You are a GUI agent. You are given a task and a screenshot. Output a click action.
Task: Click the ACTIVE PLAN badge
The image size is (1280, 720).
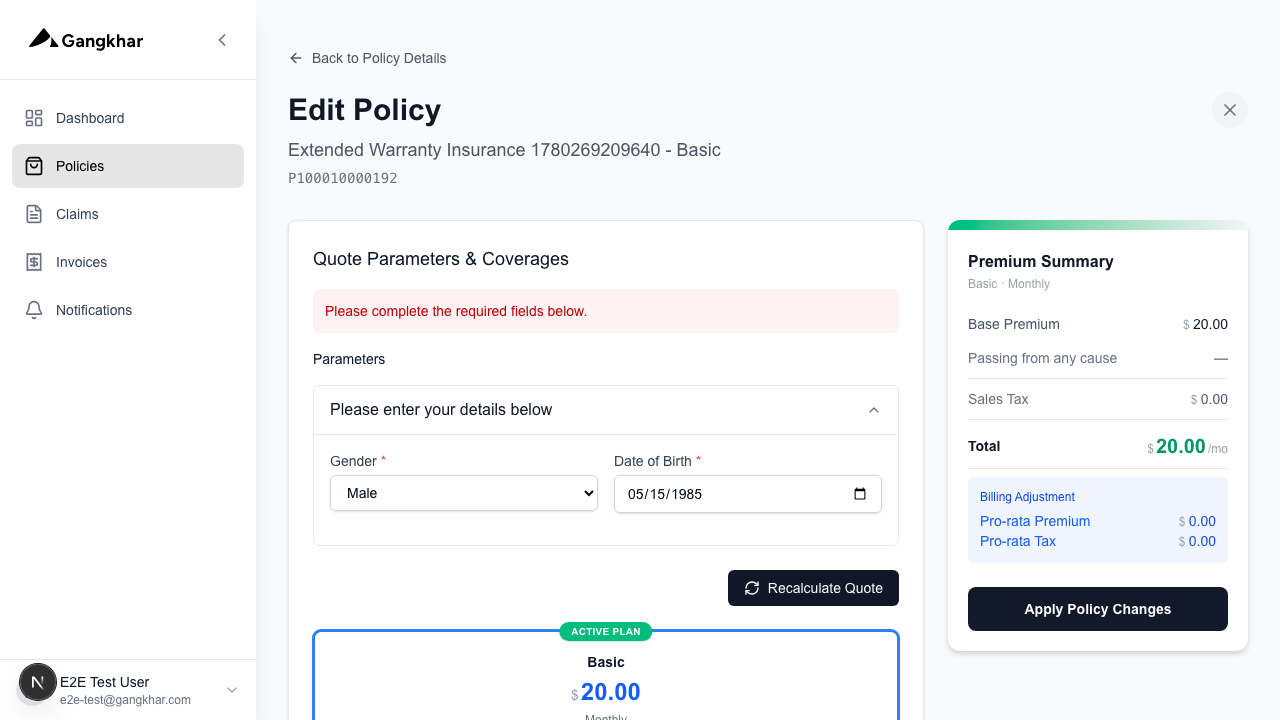point(606,631)
